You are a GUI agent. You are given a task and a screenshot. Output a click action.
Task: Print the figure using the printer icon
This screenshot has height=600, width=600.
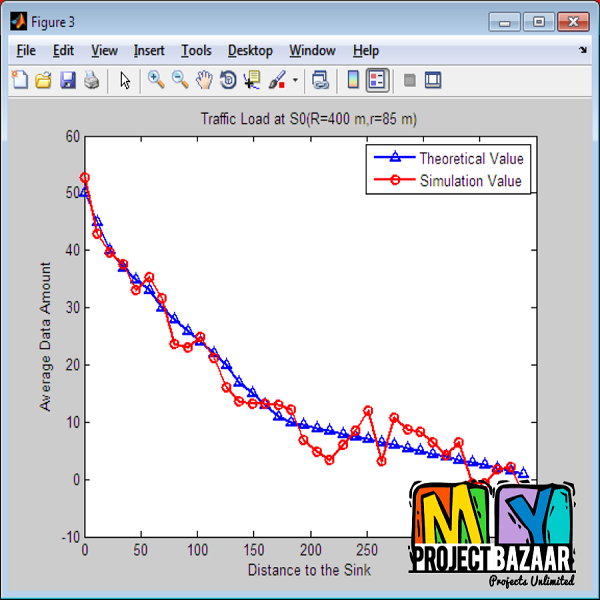pyautogui.click(x=91, y=80)
